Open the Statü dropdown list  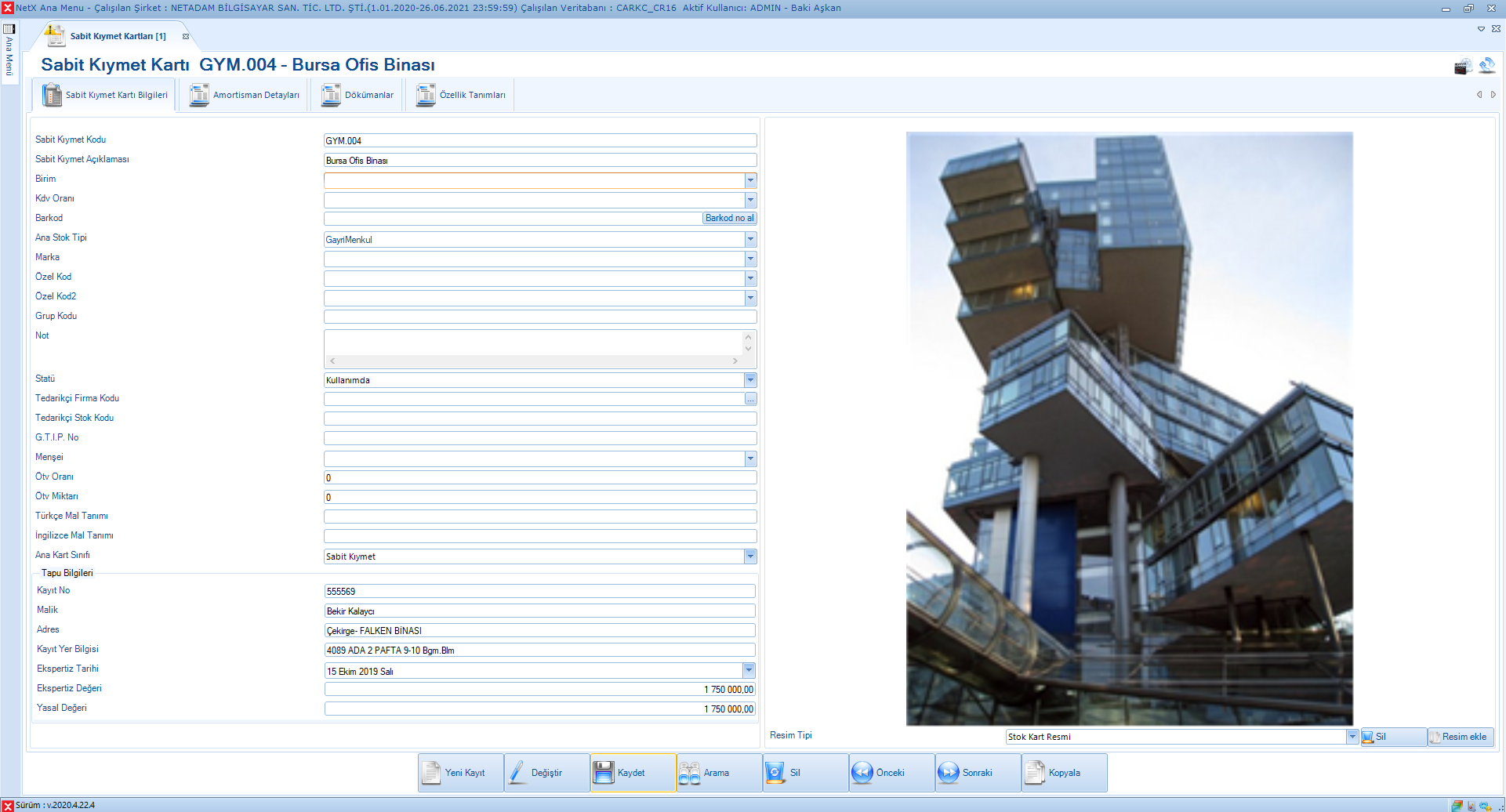750,380
